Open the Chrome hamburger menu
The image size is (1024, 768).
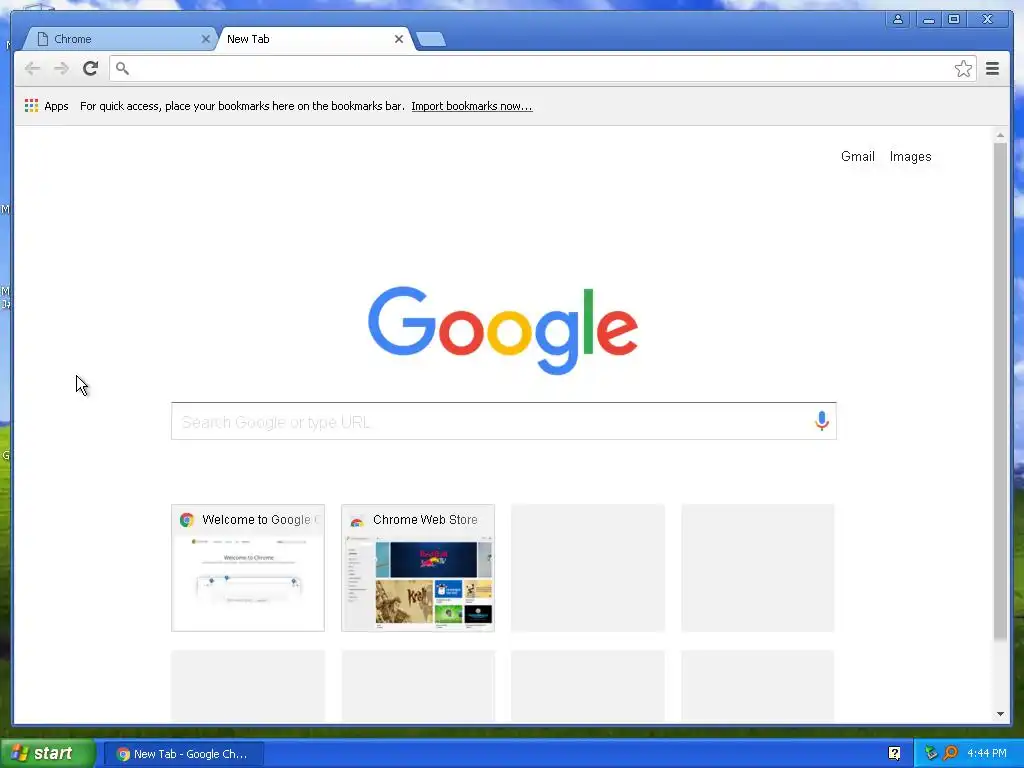pos(992,69)
